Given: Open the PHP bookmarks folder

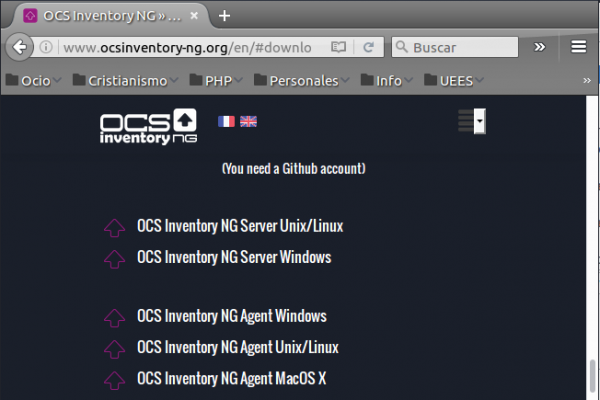Looking at the screenshot, I should (x=216, y=80).
